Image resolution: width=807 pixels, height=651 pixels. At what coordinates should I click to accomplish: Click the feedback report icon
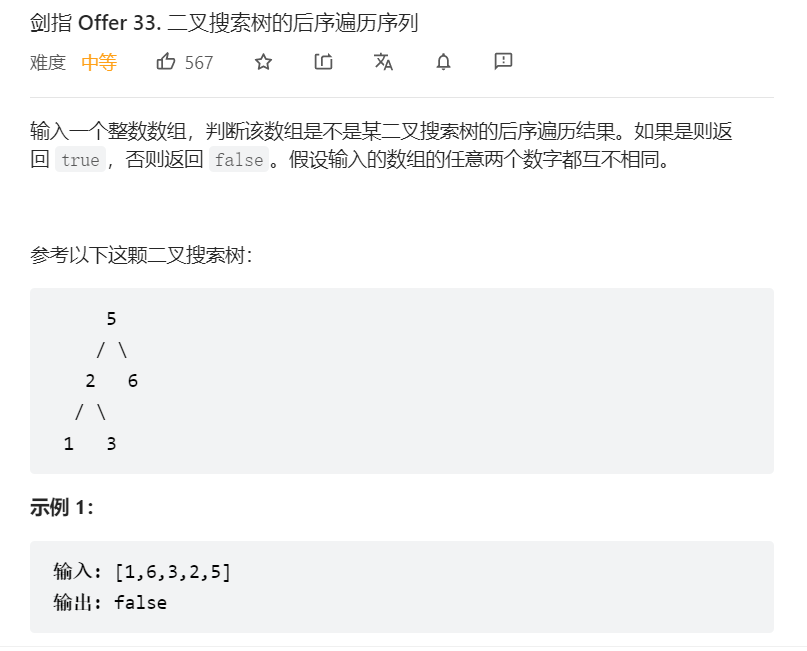click(x=503, y=61)
